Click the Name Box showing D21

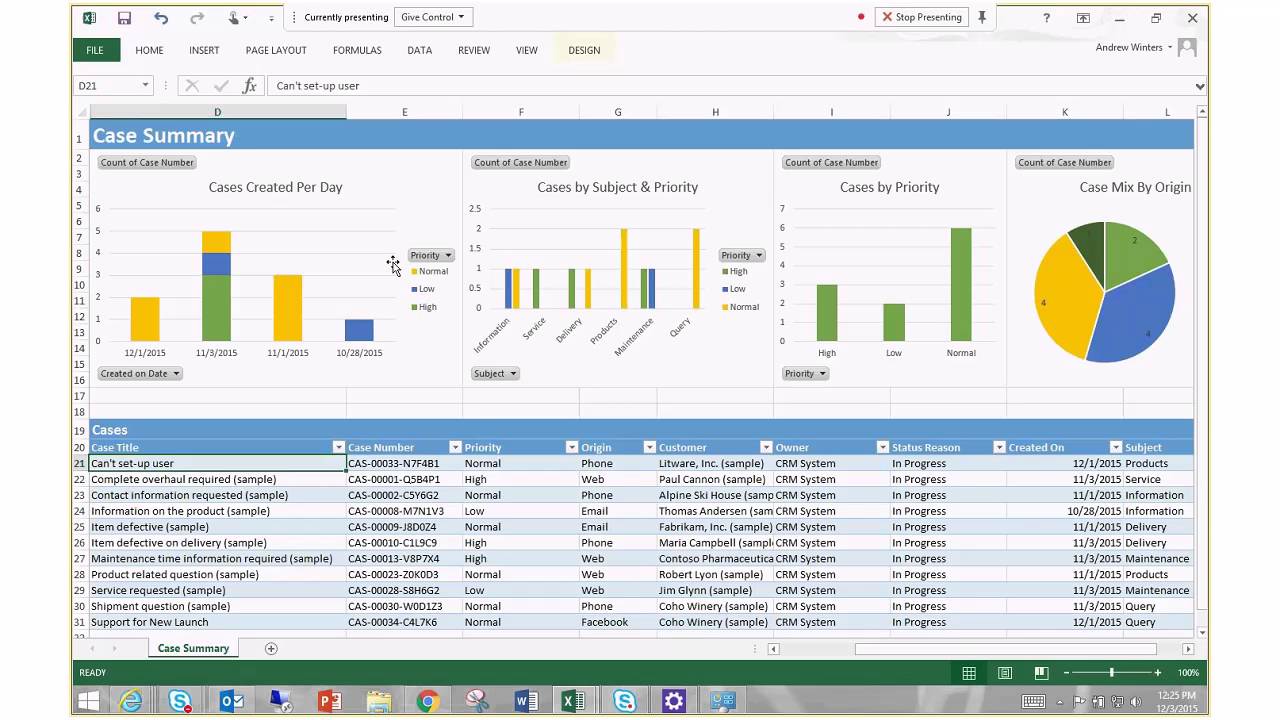click(x=106, y=86)
